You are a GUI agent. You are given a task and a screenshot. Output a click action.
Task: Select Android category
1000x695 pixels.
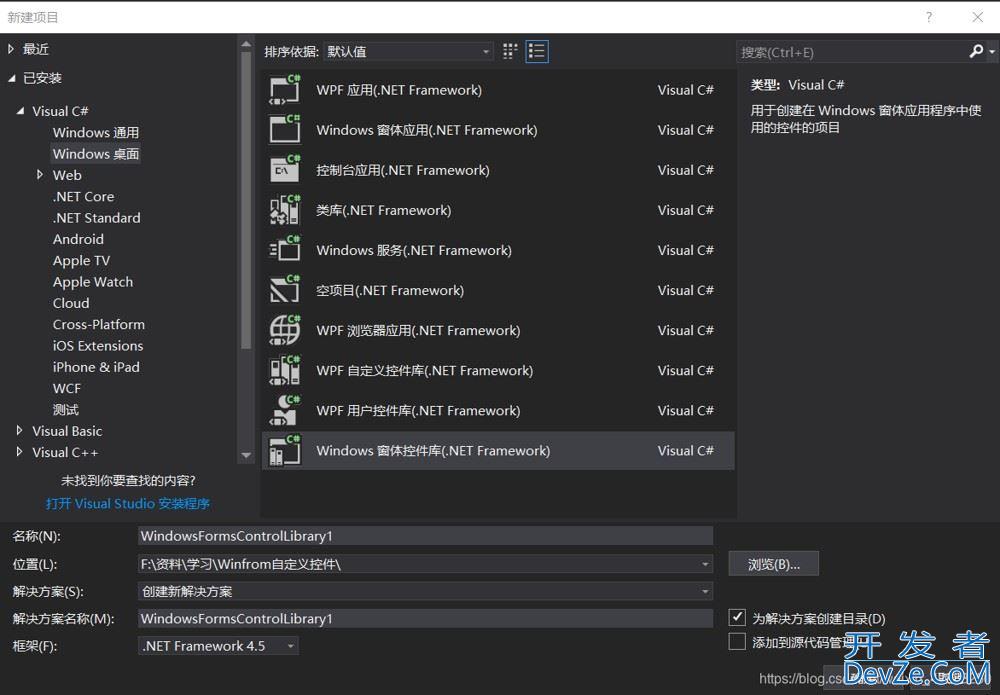[x=78, y=239]
